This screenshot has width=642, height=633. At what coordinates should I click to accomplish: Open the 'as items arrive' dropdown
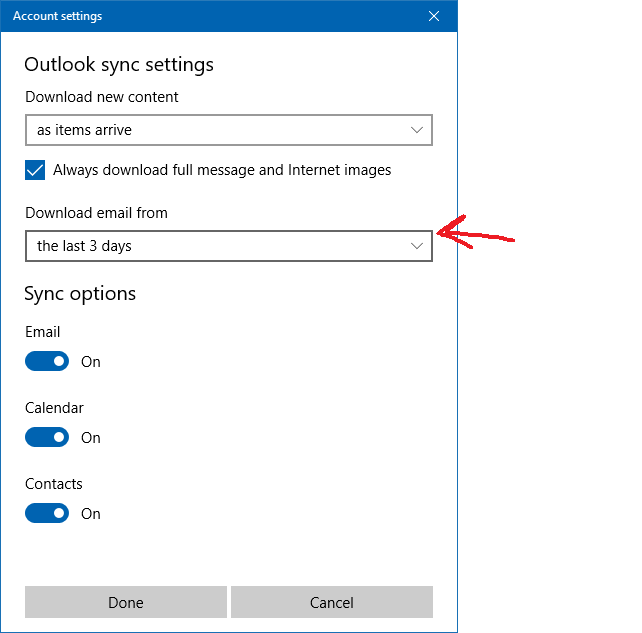click(x=229, y=130)
